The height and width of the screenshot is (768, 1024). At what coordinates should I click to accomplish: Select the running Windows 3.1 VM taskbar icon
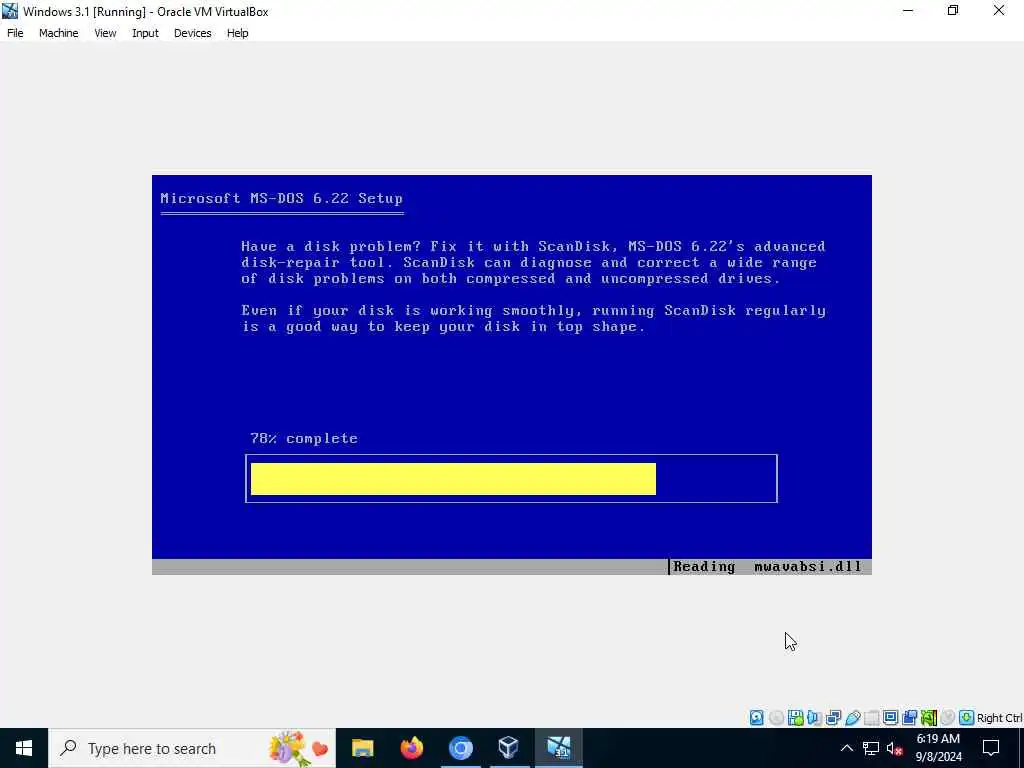tap(558, 748)
